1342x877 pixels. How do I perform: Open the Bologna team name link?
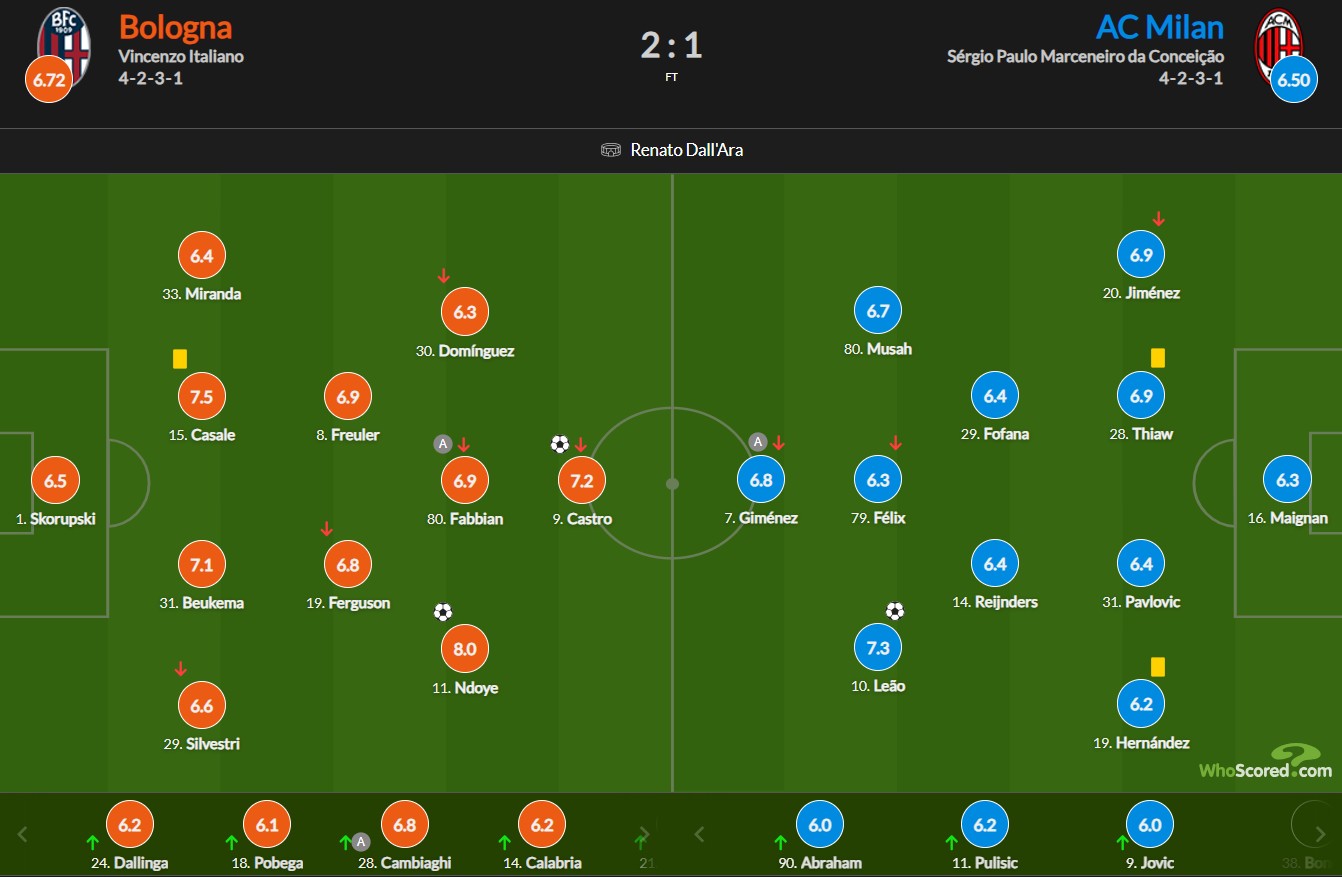coord(175,26)
